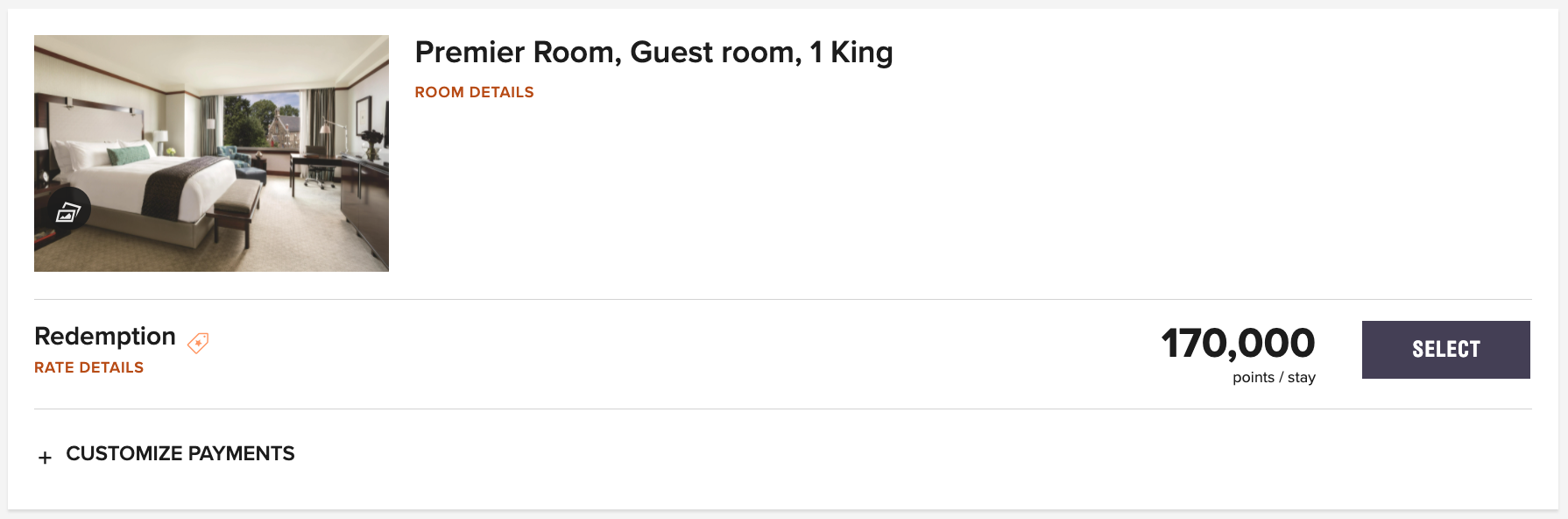
Task: Expand the CUSTOMIZE PAYMENTS section
Action: pos(180,453)
